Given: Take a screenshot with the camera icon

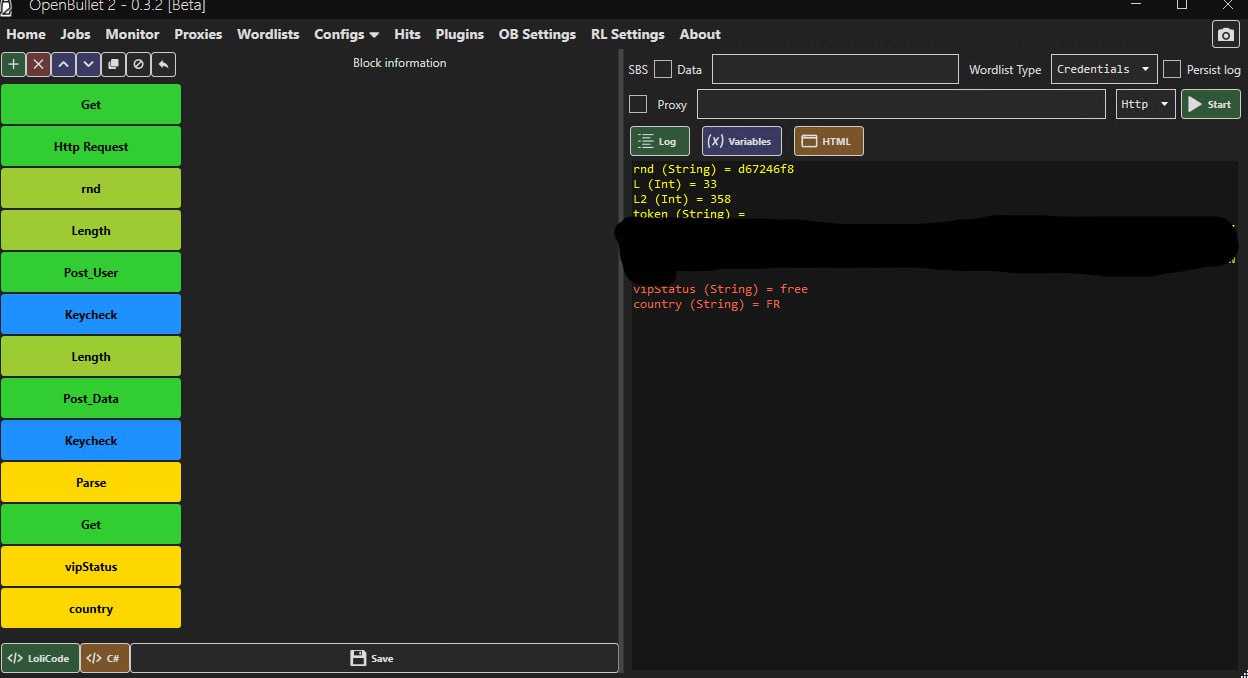Looking at the screenshot, I should tap(1225, 35).
